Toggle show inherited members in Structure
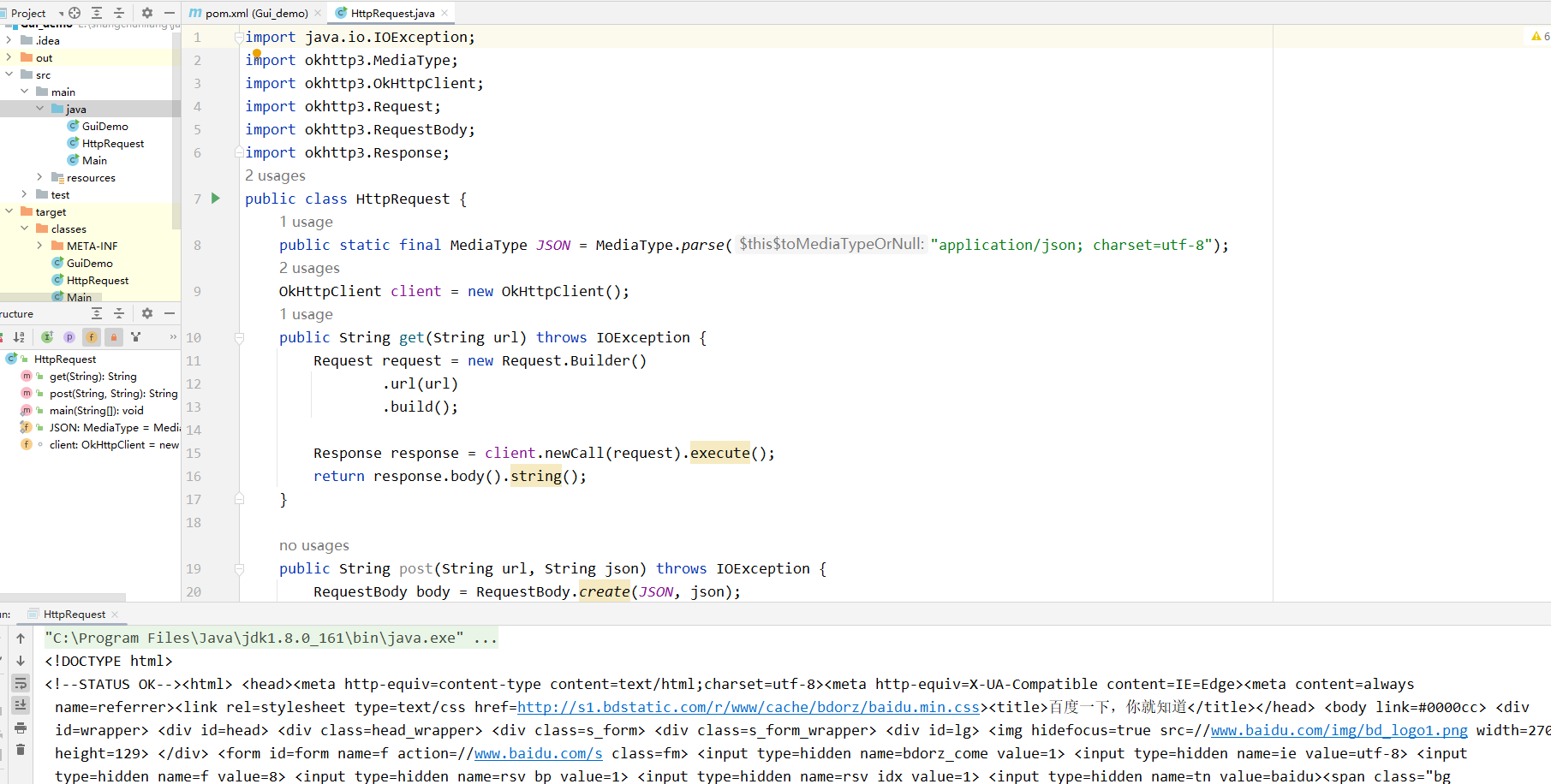 [47, 337]
